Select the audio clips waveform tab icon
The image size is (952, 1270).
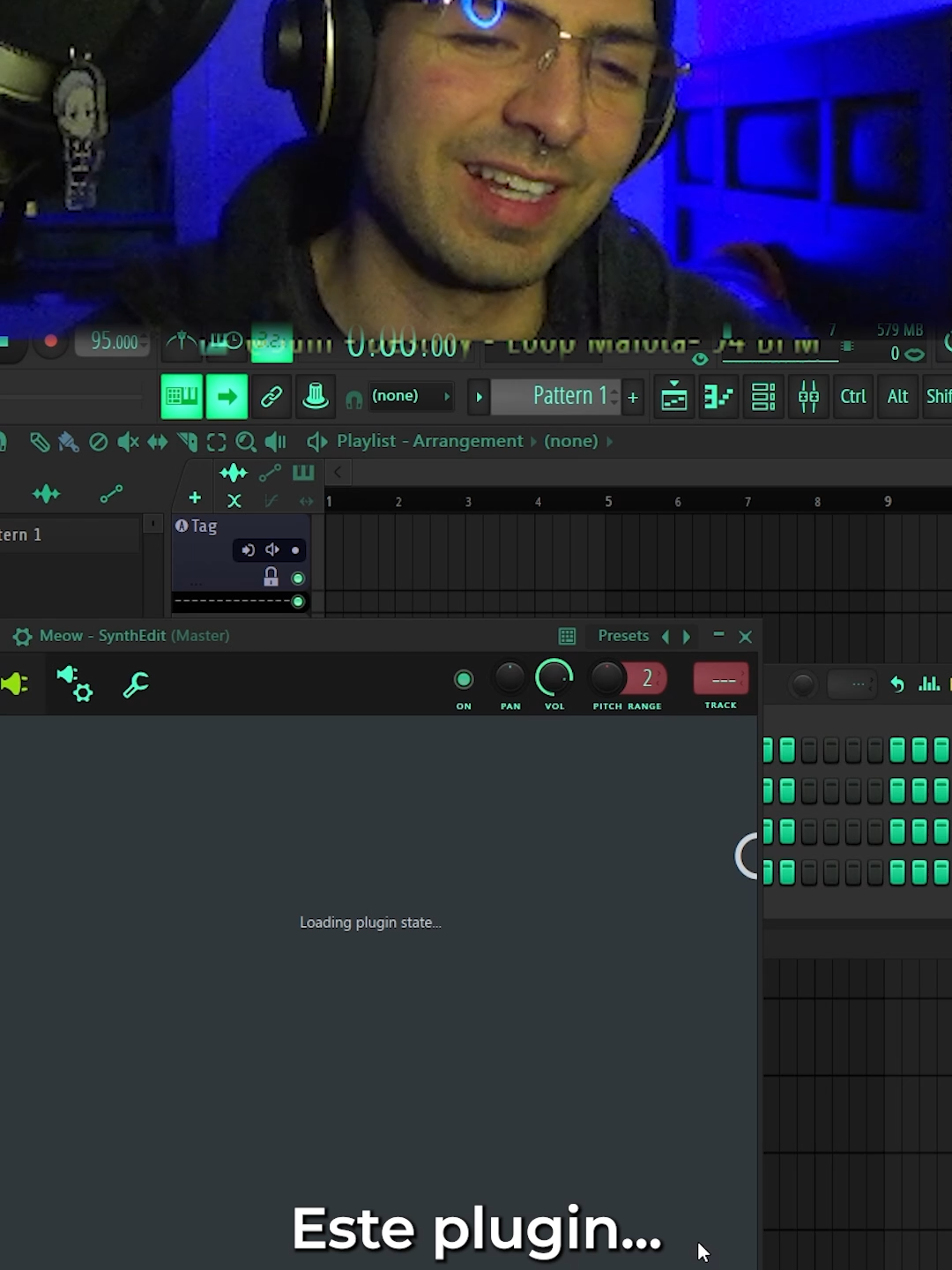[234, 474]
